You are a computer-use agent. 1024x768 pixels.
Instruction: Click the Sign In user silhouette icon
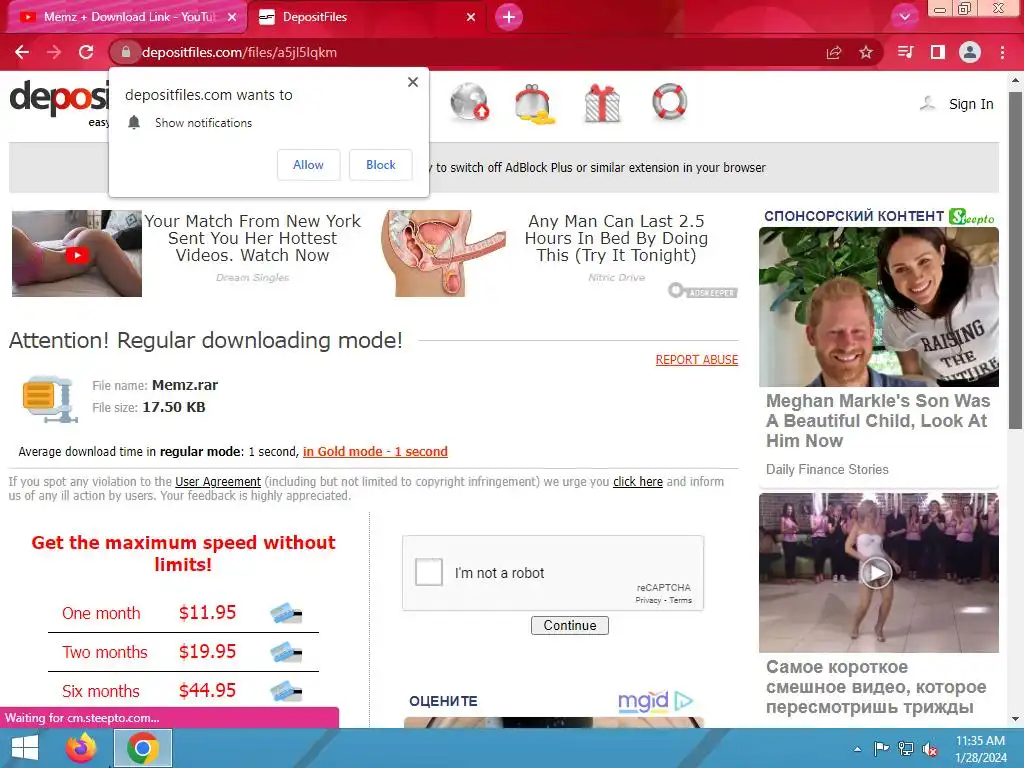tap(927, 103)
